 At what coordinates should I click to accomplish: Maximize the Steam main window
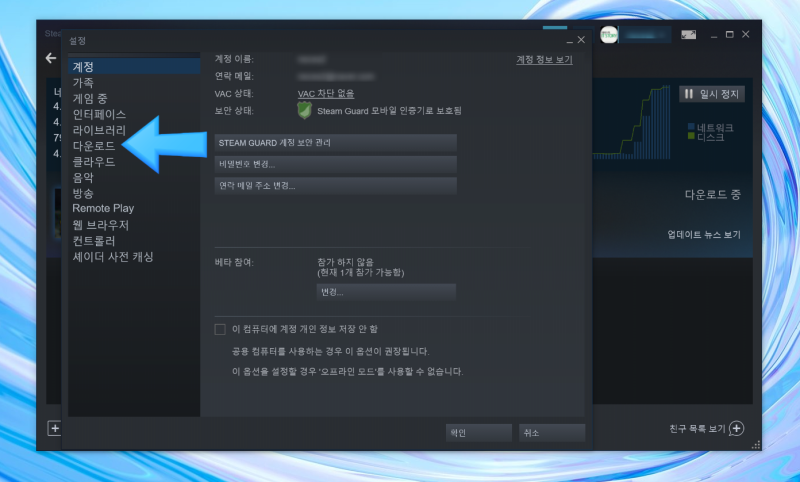click(x=730, y=35)
